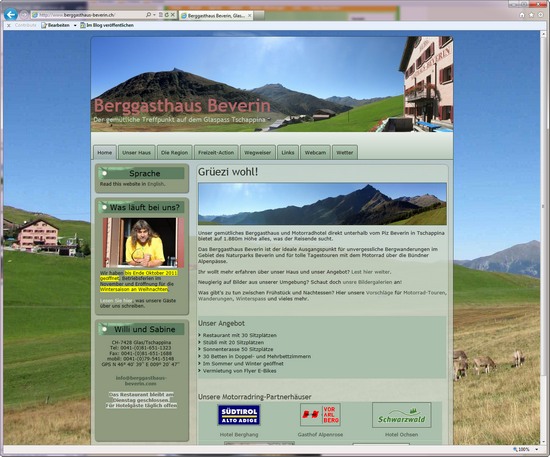Open Favorites with the star icon
Screen dimensions: 550x457
pyautogui.click(x=531, y=15)
